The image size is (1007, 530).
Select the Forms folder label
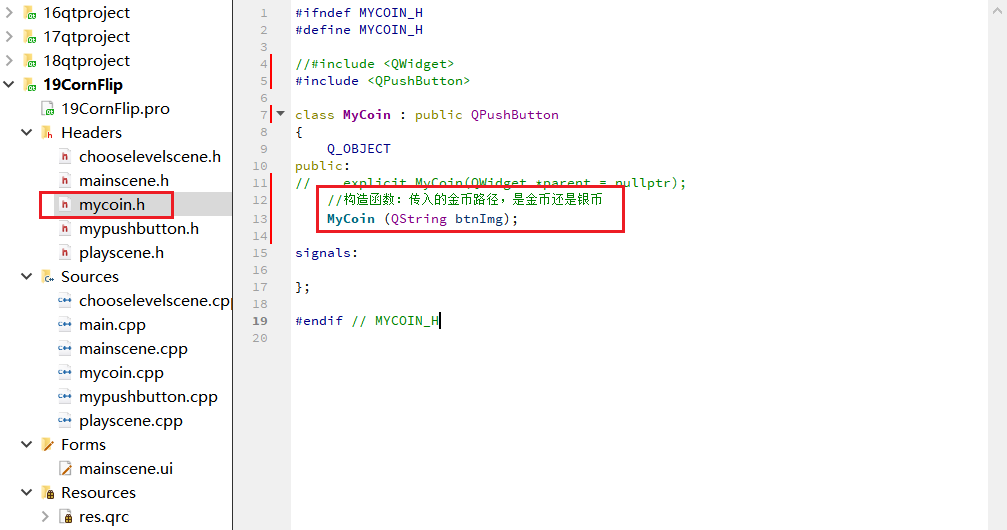83,445
